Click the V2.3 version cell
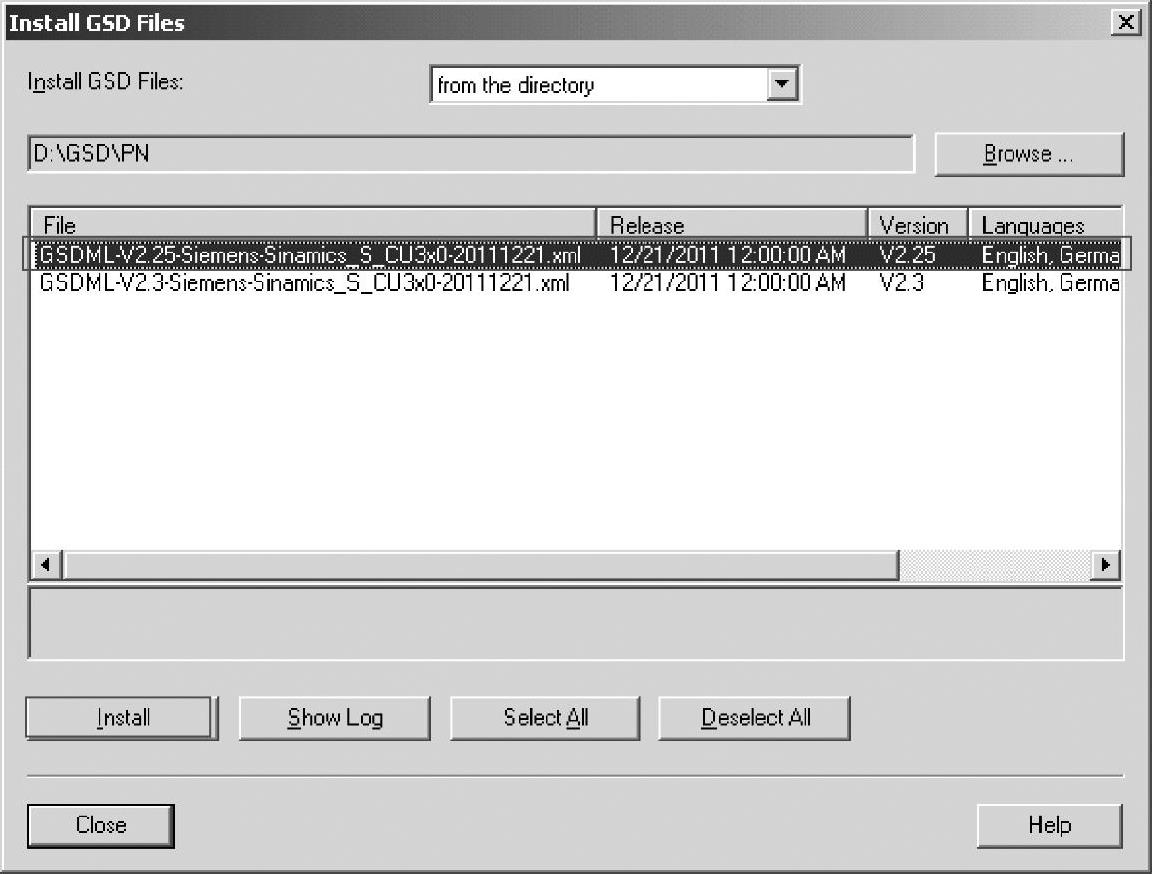The image size is (1152, 874). [901, 283]
